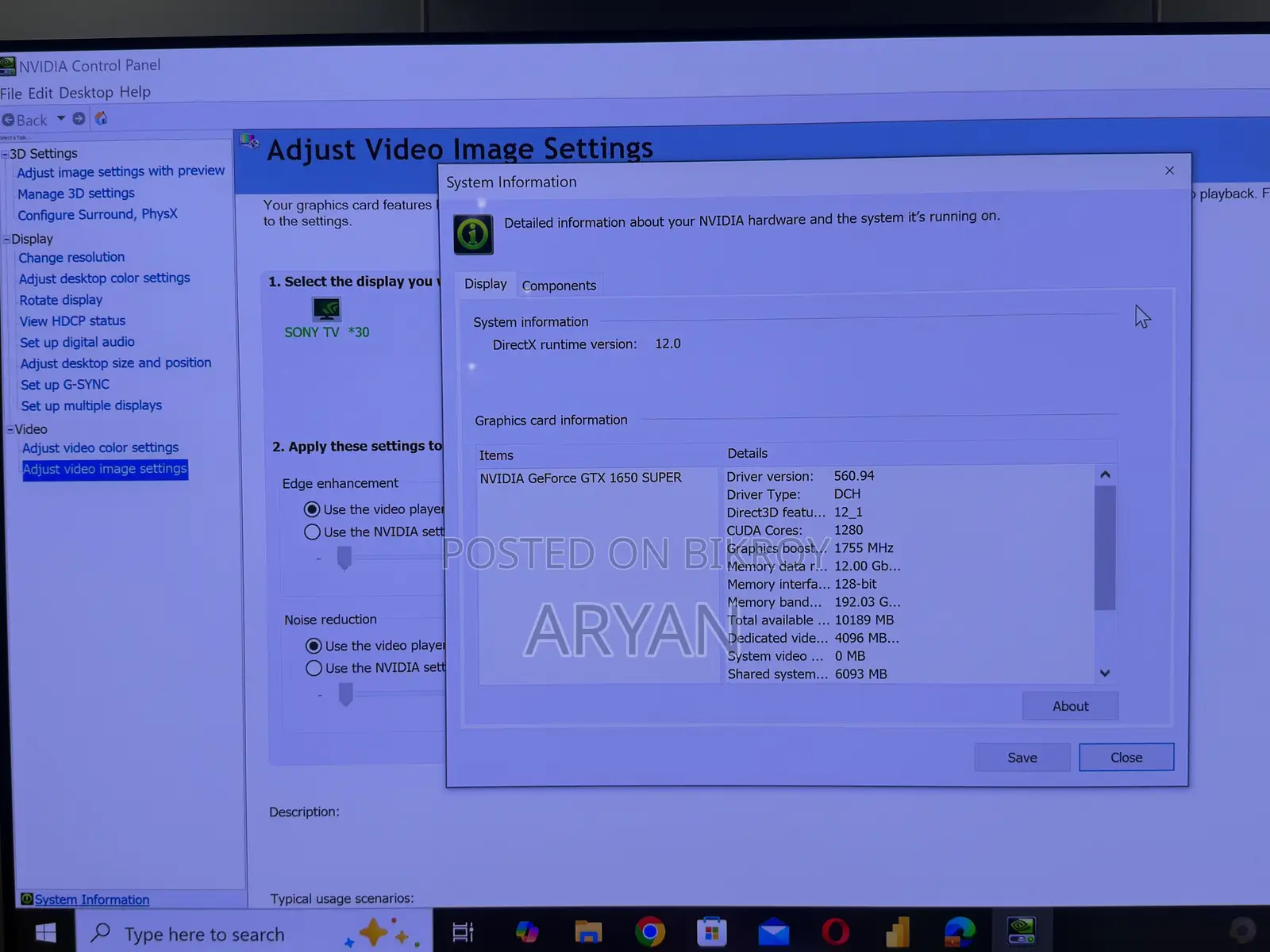Open Task View from the taskbar

point(463,932)
